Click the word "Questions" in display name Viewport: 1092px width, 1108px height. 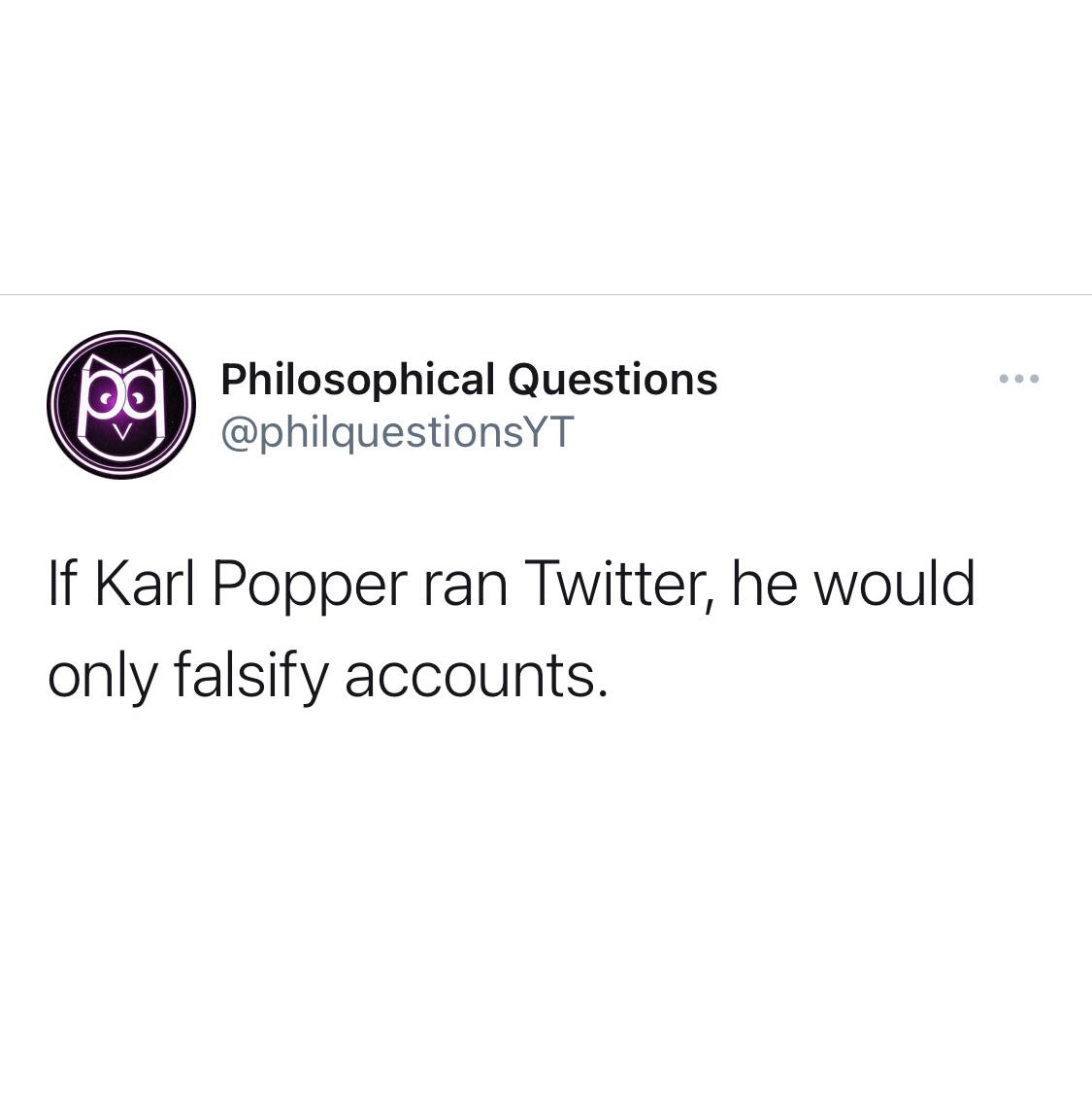click(612, 379)
